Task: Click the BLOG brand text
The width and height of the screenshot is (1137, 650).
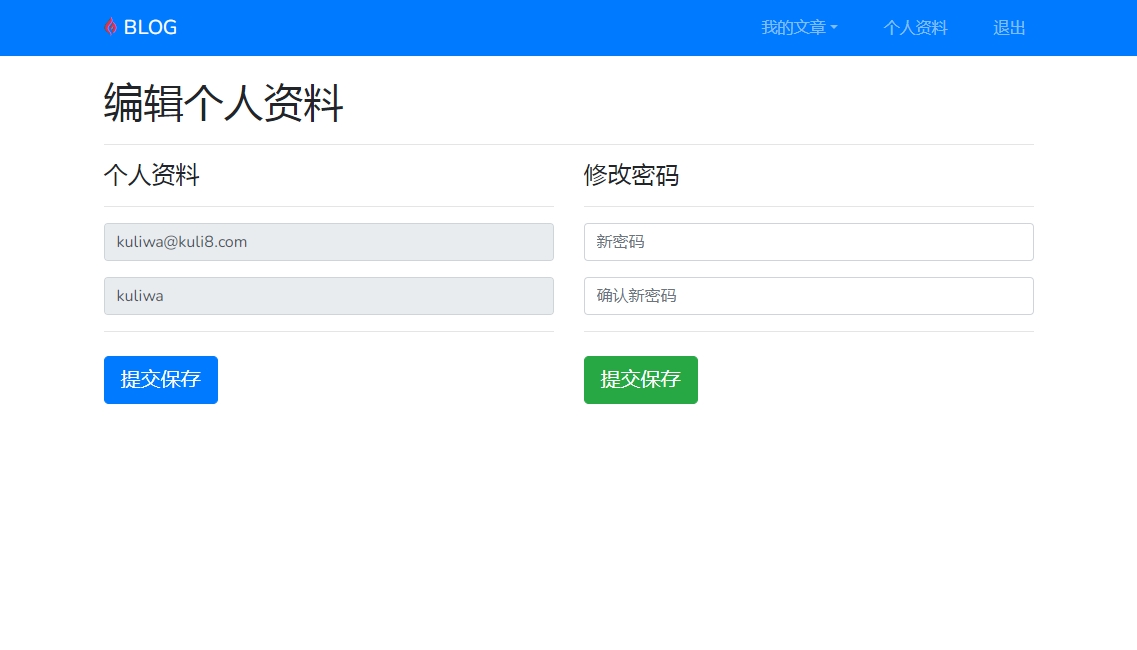Action: (x=150, y=28)
